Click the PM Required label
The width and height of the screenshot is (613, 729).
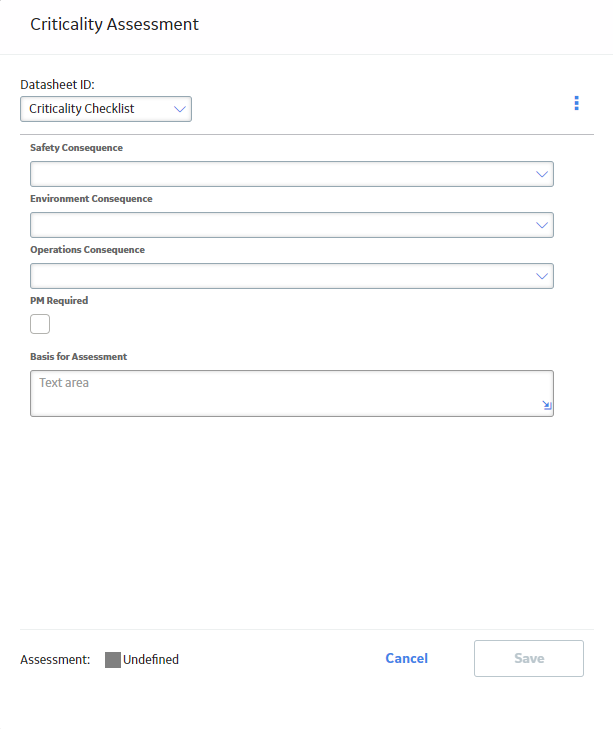click(59, 301)
